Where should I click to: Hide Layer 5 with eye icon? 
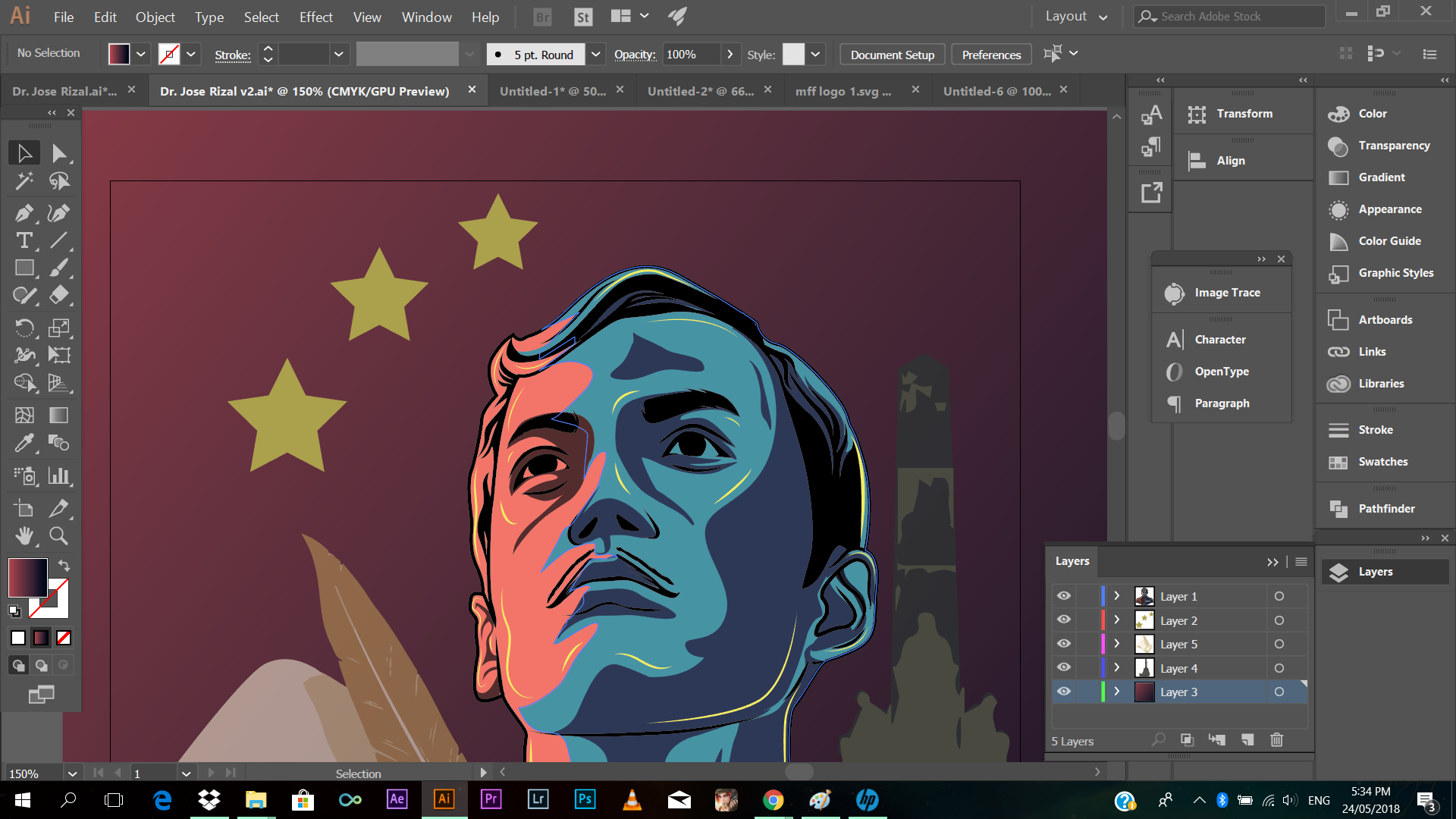pos(1064,644)
